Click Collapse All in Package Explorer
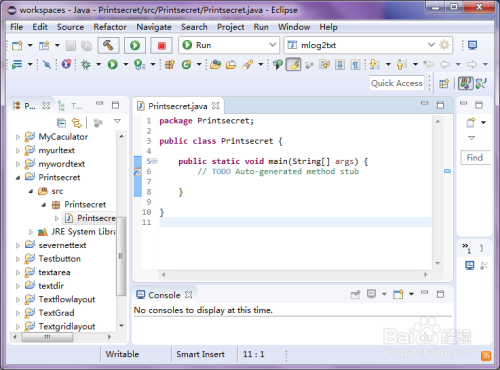The height and width of the screenshot is (370, 500). pos(61,123)
